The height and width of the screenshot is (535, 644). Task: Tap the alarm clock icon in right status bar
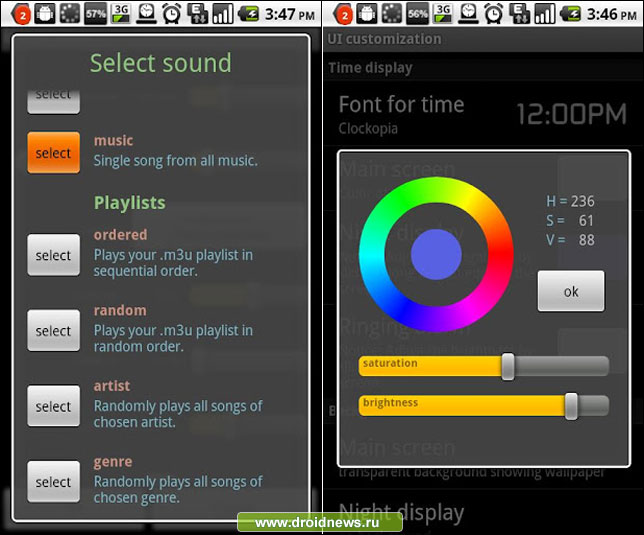(x=494, y=14)
